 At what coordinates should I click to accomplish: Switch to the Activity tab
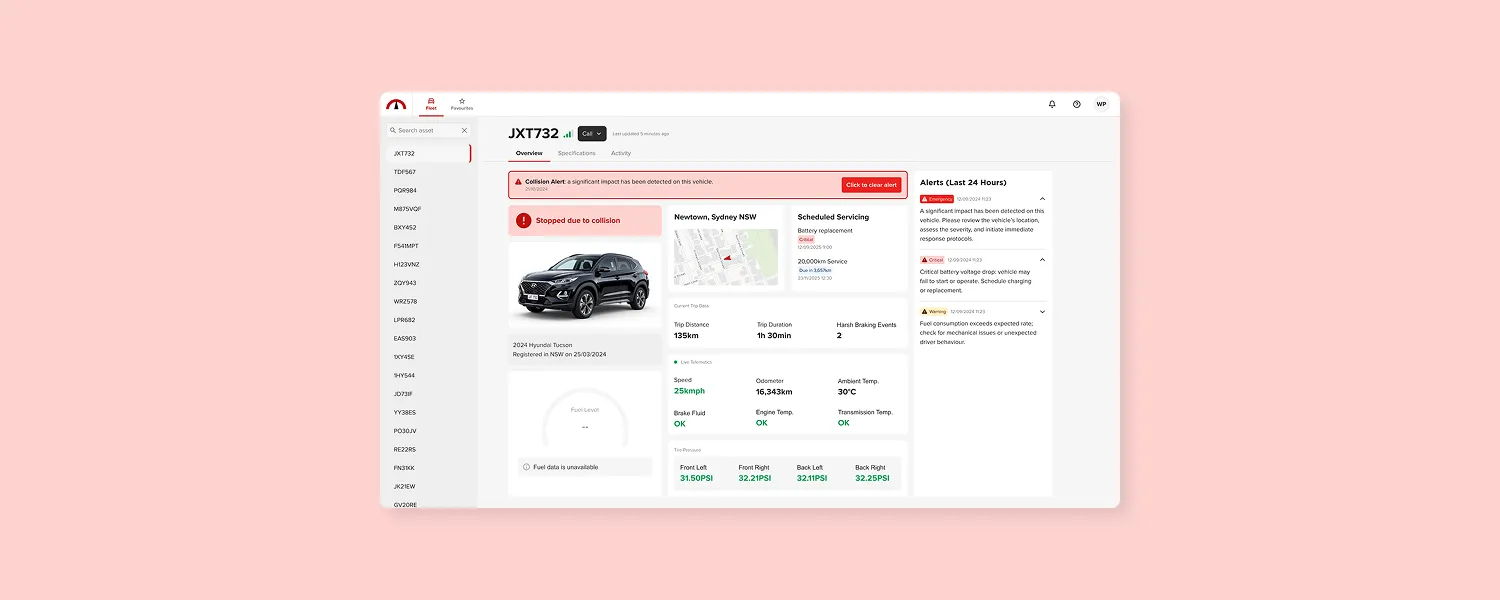coord(621,153)
